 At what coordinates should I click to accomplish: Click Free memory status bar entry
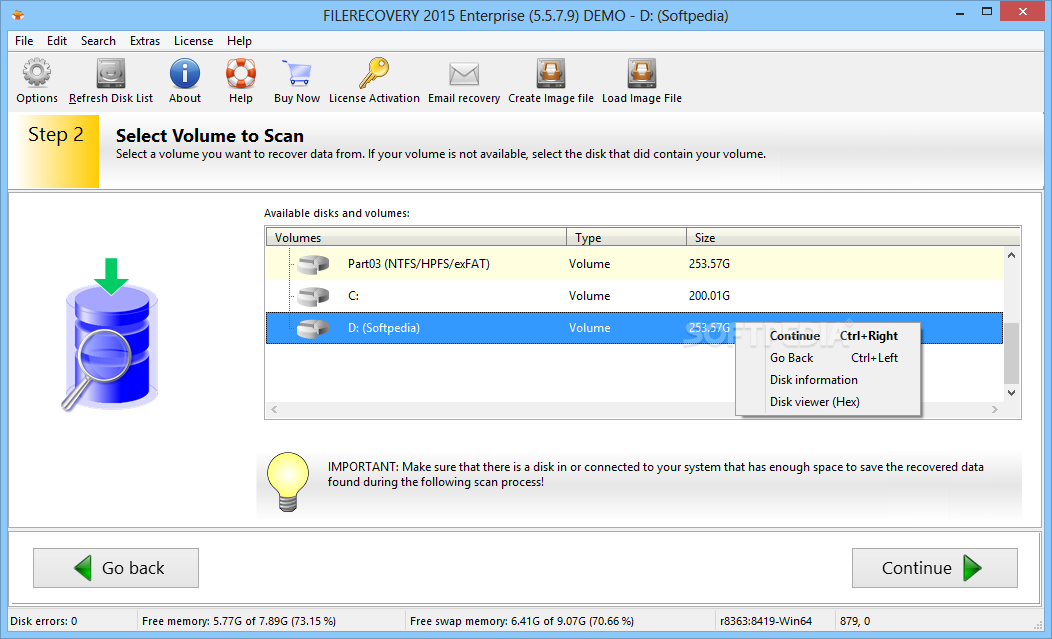239,622
